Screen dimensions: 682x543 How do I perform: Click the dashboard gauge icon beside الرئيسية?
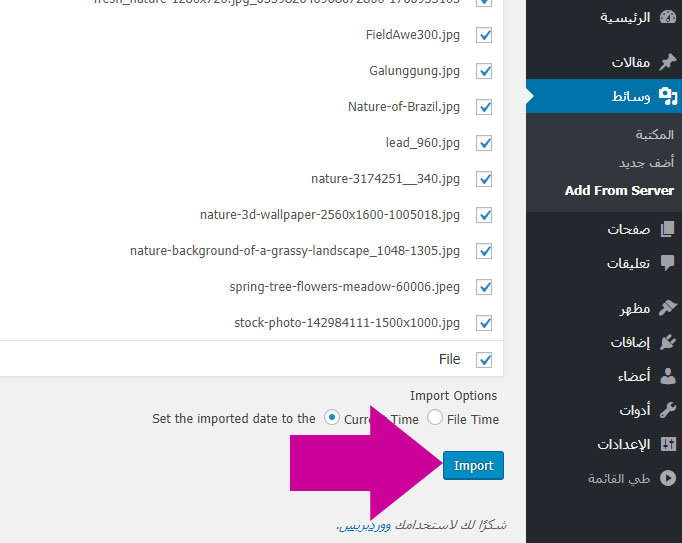tap(668, 17)
